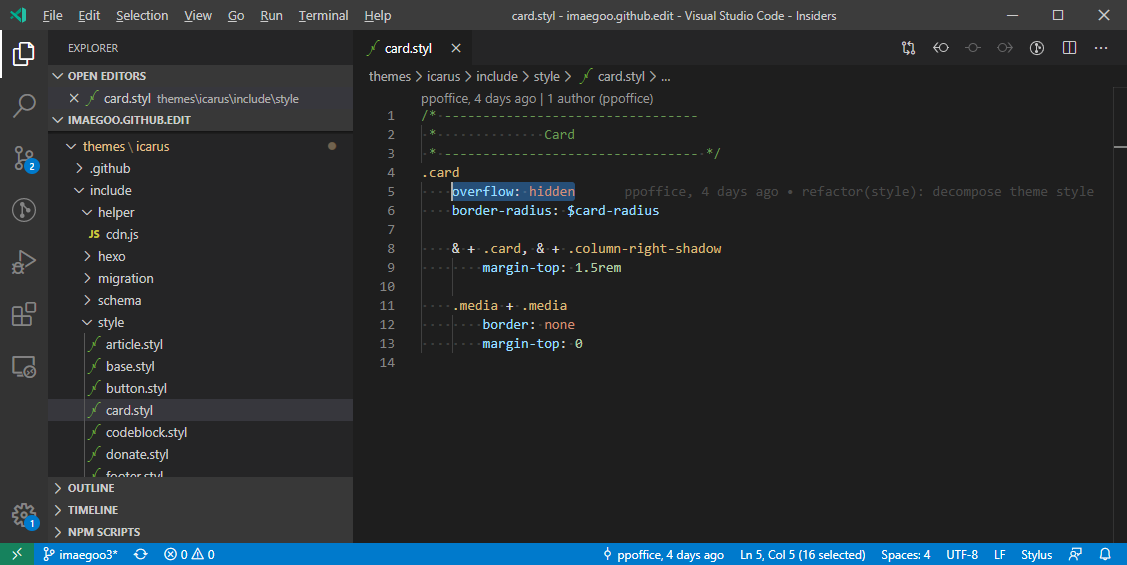The width and height of the screenshot is (1127, 565).
Task: Collapse the include folder
Action: (201, 190)
